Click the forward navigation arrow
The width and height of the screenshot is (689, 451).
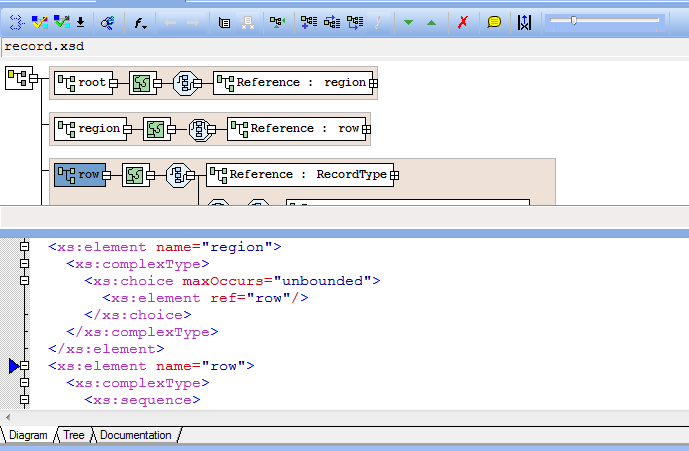tap(192, 22)
